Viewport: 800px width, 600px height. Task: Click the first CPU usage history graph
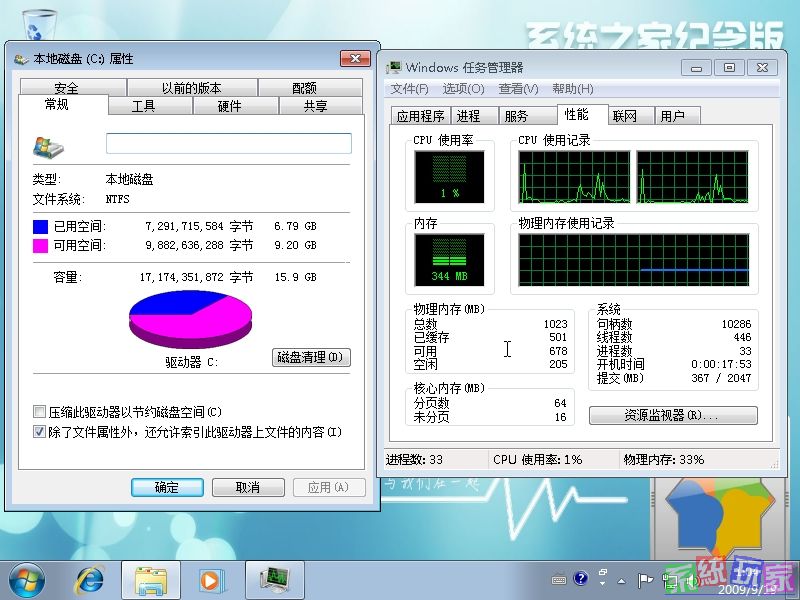pyautogui.click(x=574, y=177)
